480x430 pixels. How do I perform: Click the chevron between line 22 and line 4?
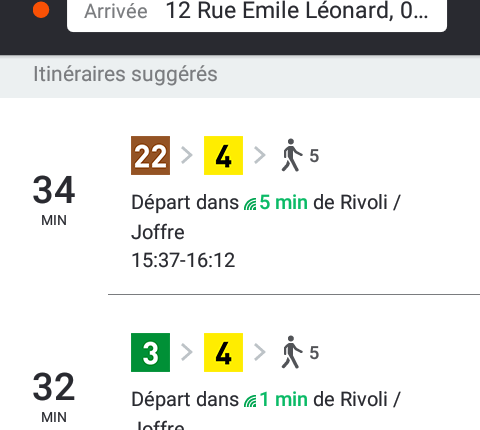pos(187,155)
